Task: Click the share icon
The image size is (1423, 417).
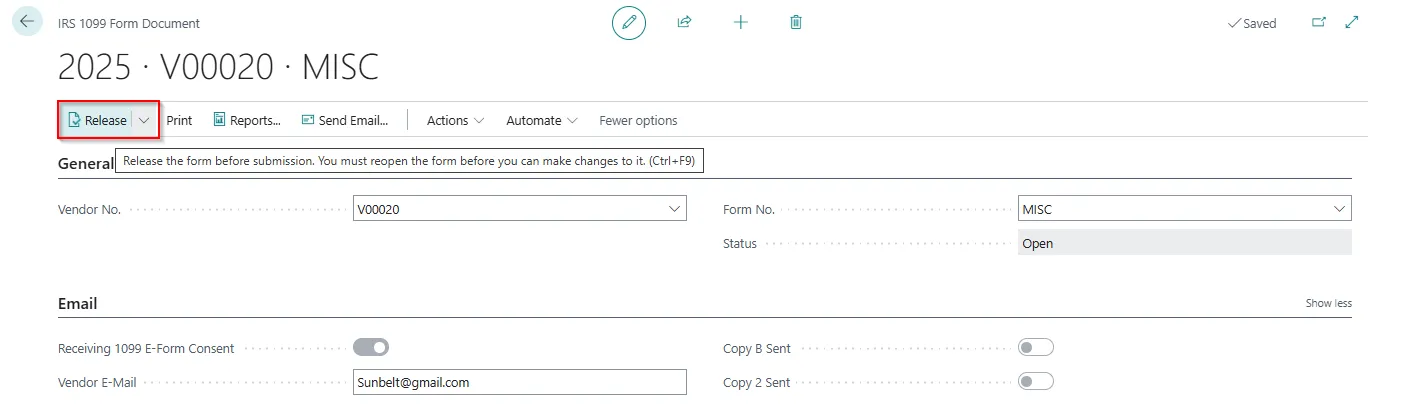Action: [685, 22]
